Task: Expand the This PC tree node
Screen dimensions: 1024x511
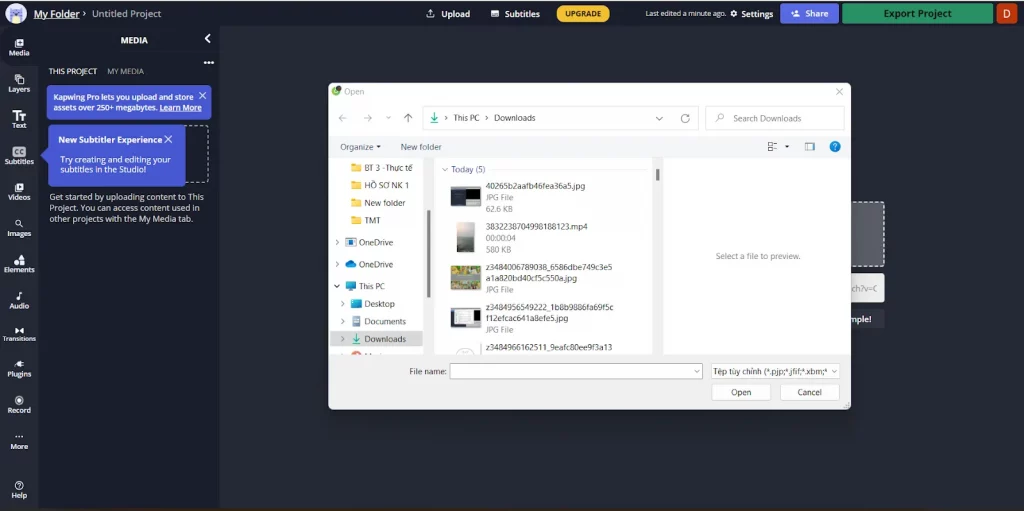Action: tap(336, 286)
